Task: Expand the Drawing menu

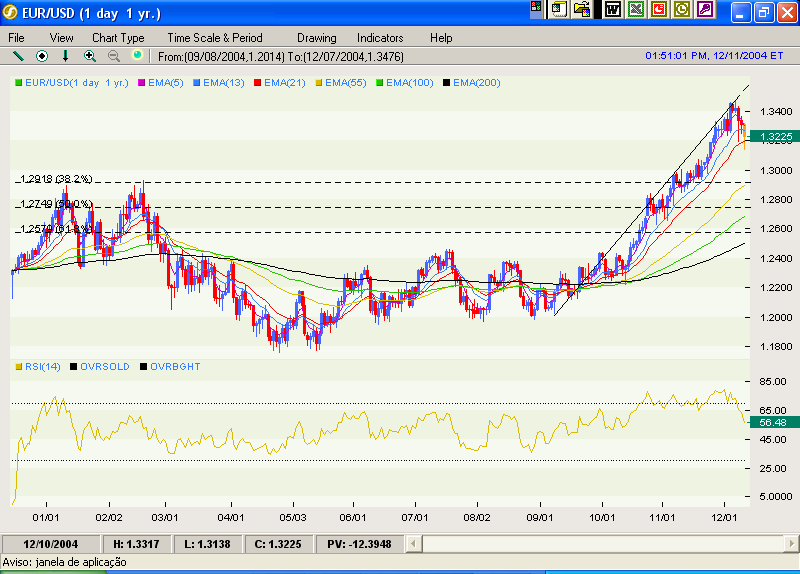Action: [316, 37]
